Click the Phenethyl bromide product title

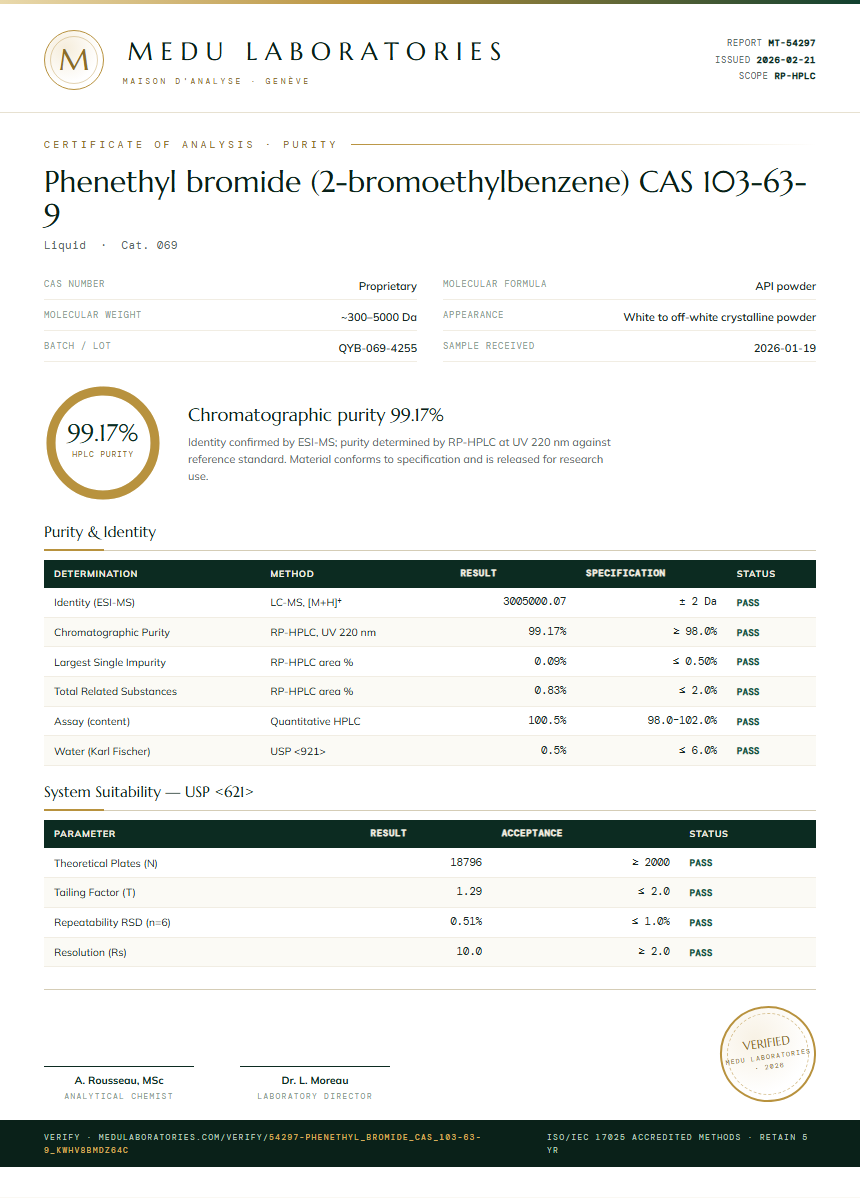coord(425,198)
